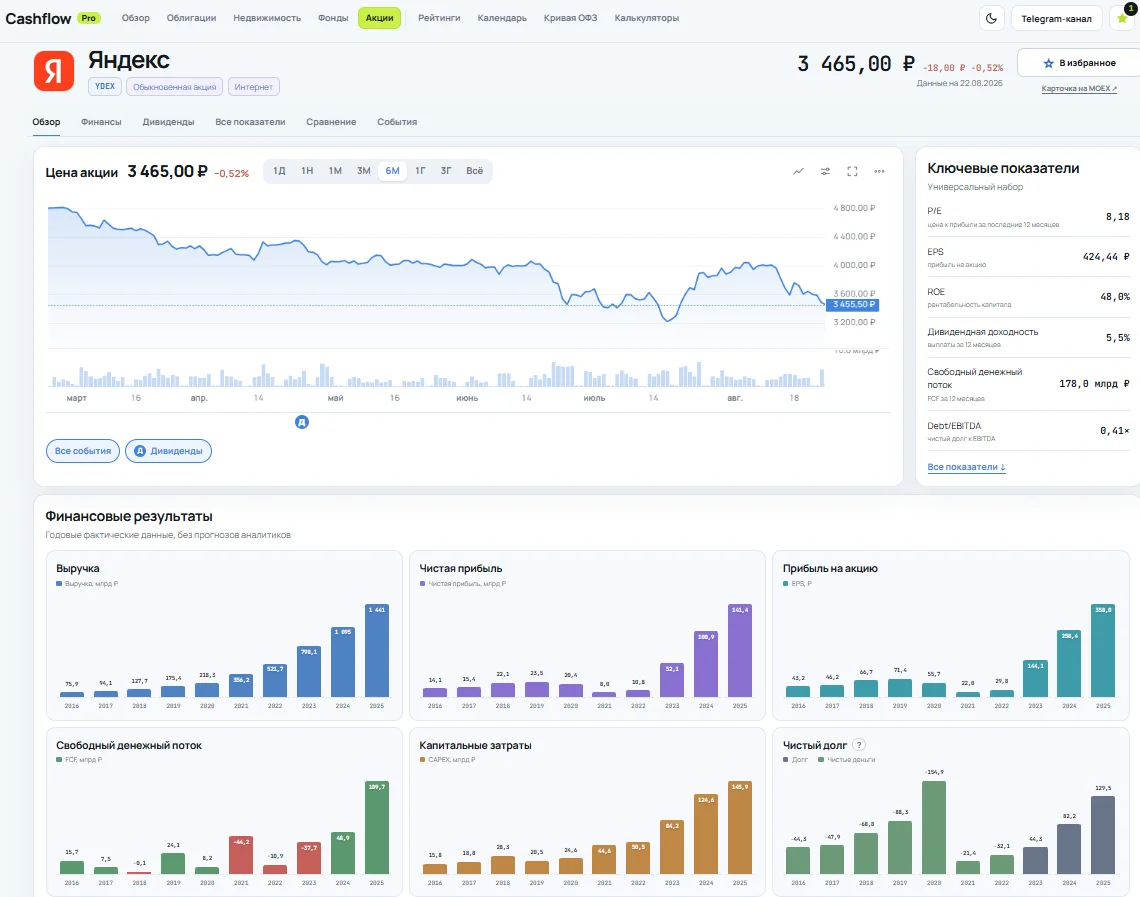Toggle the Дивиденды events filter

[x=169, y=451]
